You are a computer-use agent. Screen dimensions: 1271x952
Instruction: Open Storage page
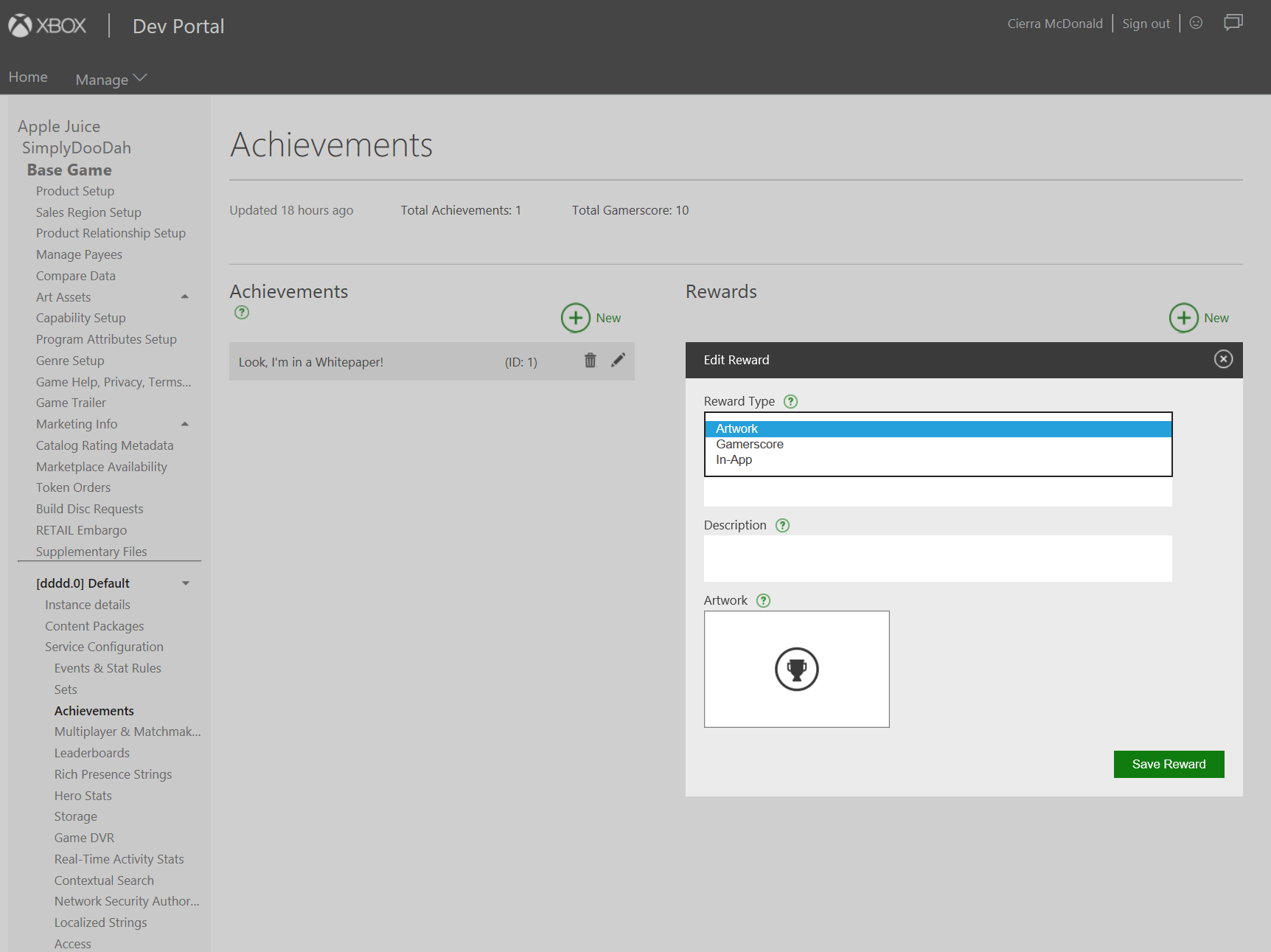pyautogui.click(x=76, y=816)
